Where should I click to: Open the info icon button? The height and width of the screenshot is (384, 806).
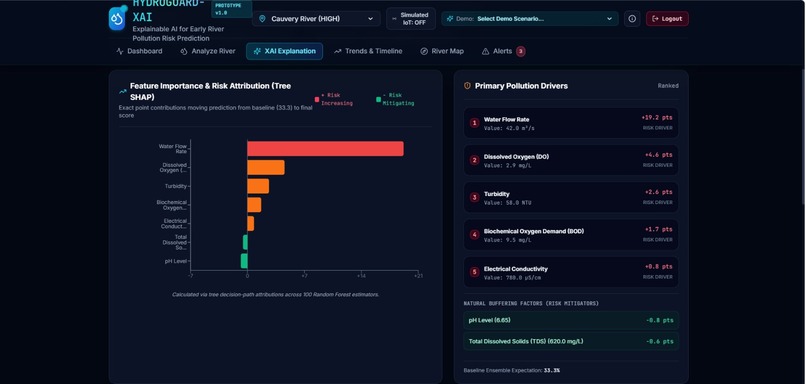(632, 19)
